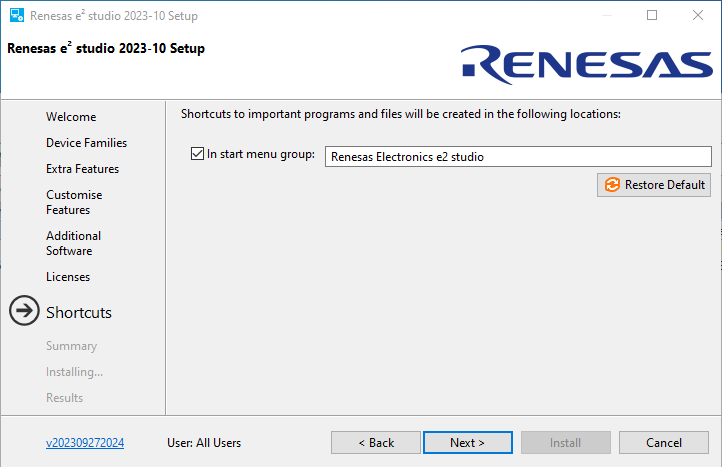The height and width of the screenshot is (467, 722).
Task: Click the Renesas logo in the header
Action: pyautogui.click(x=587, y=64)
